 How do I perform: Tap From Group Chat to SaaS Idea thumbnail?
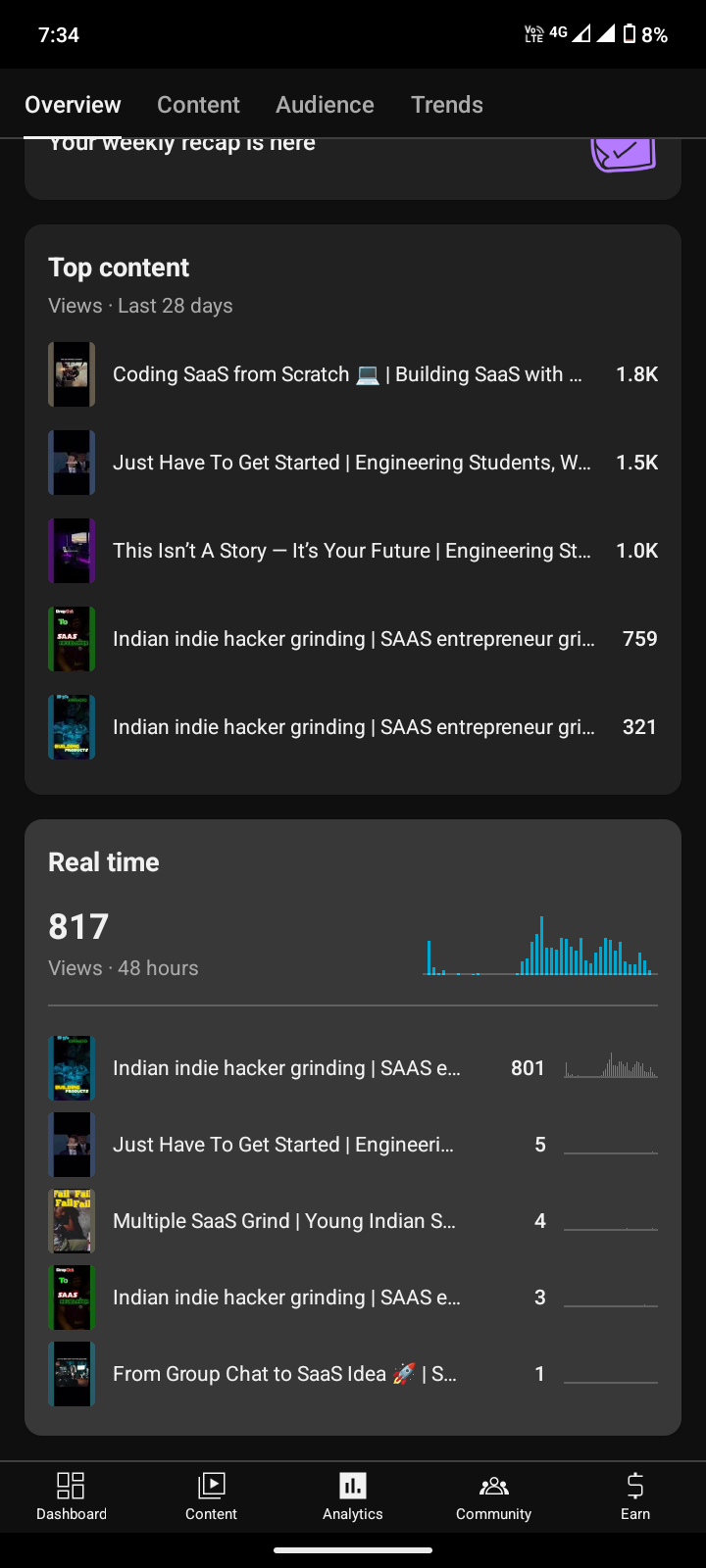[x=72, y=1374]
